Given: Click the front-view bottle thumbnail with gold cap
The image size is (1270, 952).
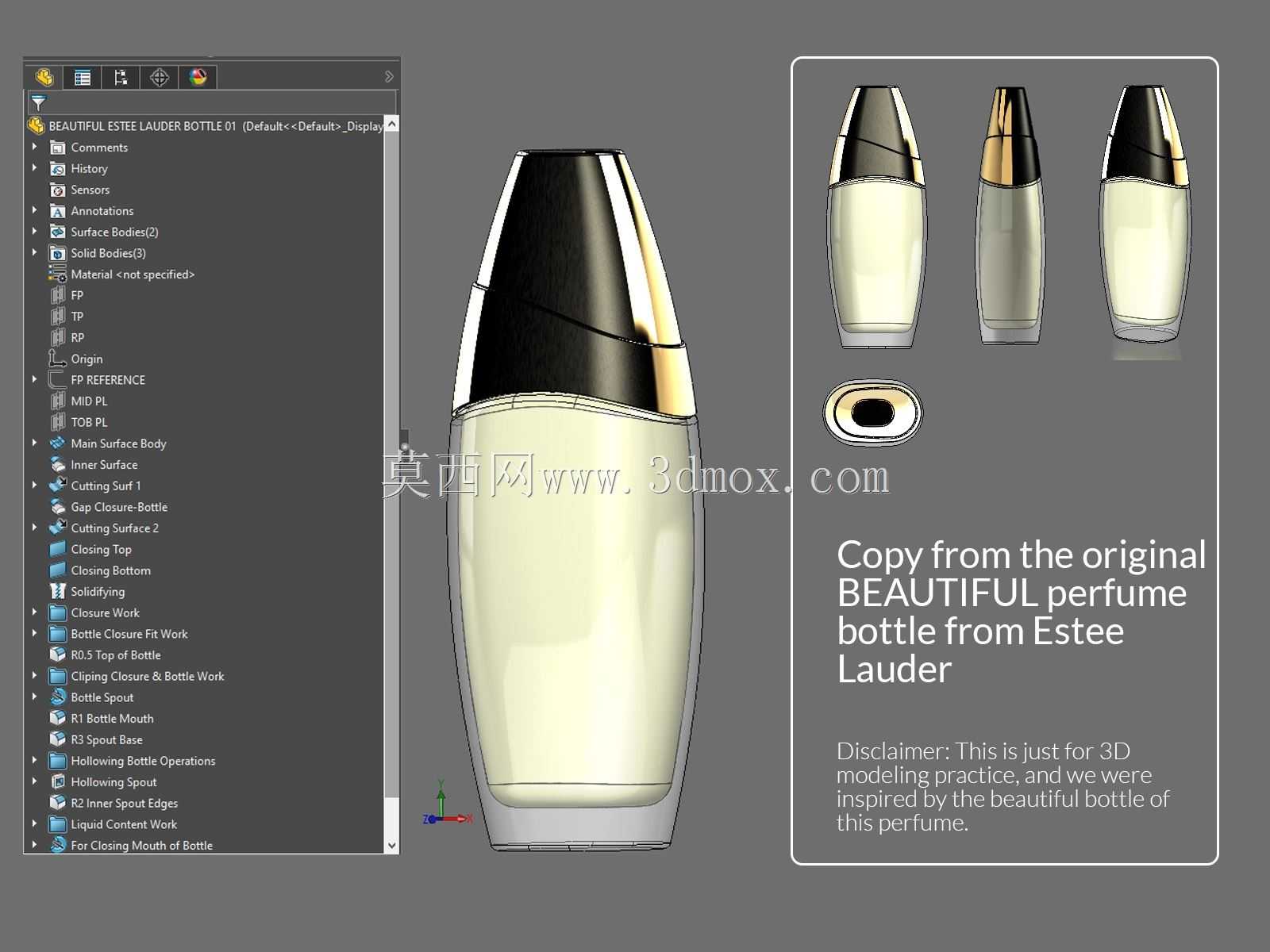Looking at the screenshot, I should click(x=877, y=217).
